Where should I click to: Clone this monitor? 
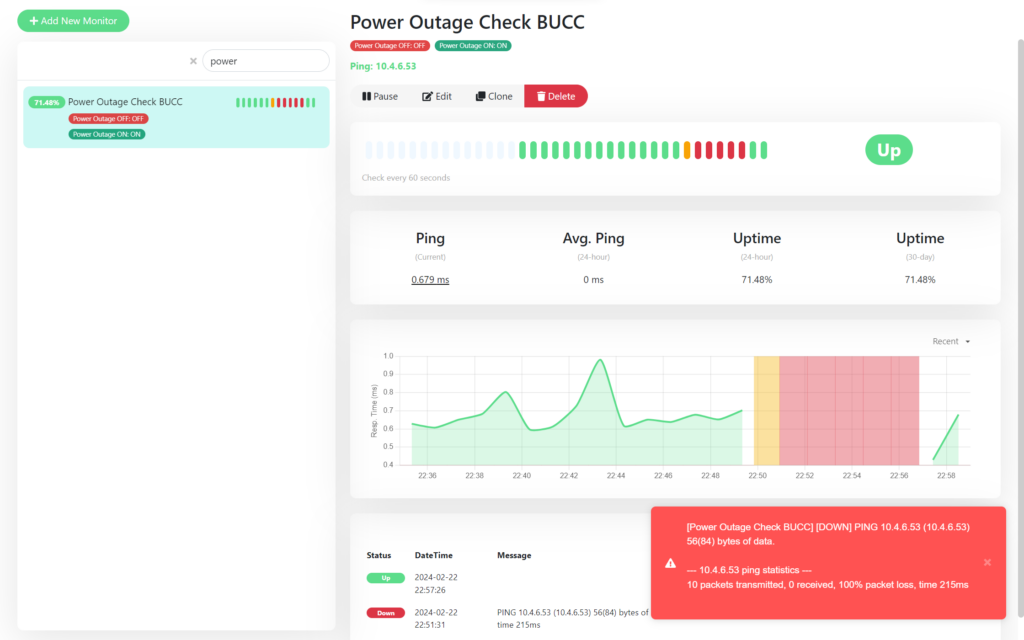494,96
